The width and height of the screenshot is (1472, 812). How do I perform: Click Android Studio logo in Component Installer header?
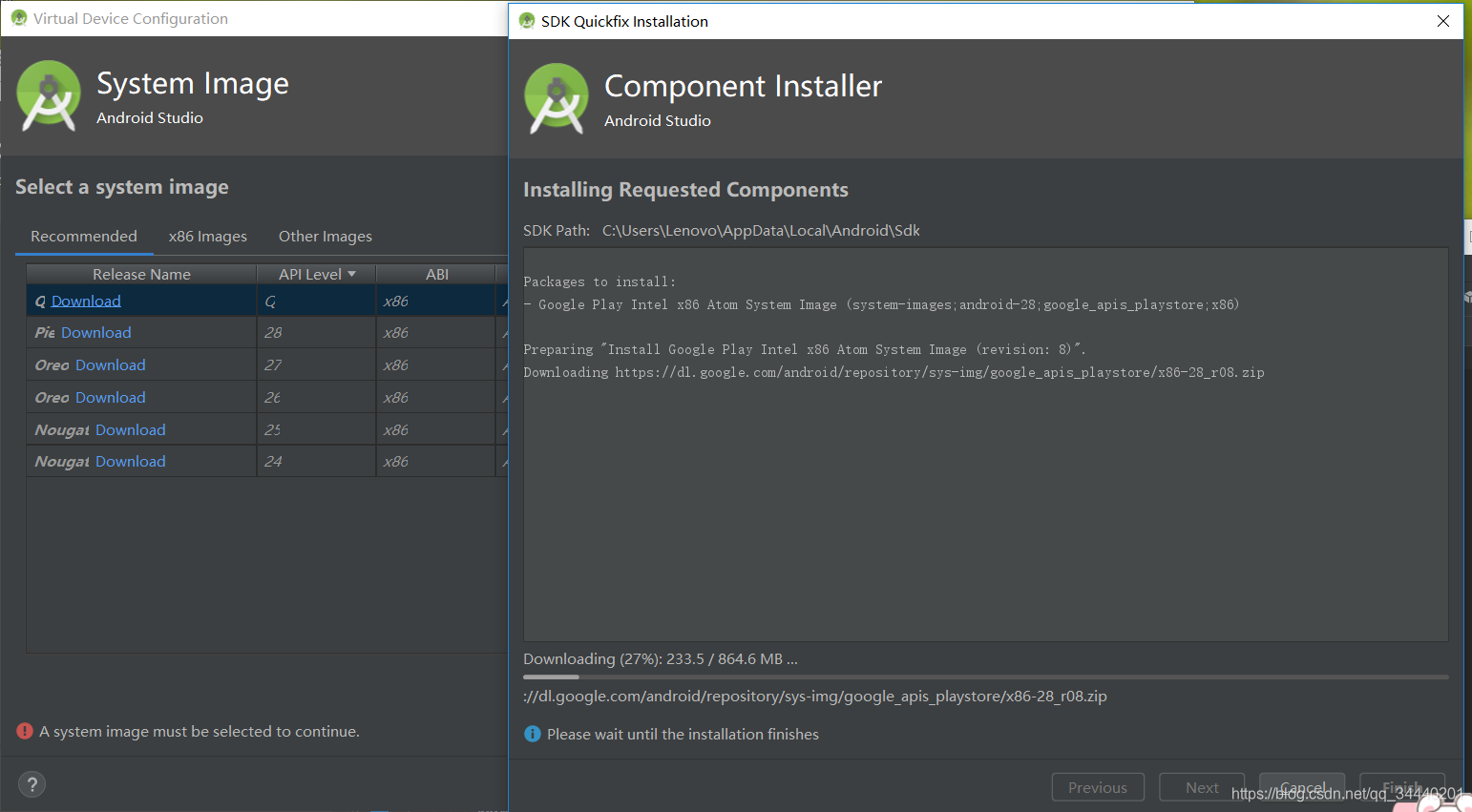557,99
